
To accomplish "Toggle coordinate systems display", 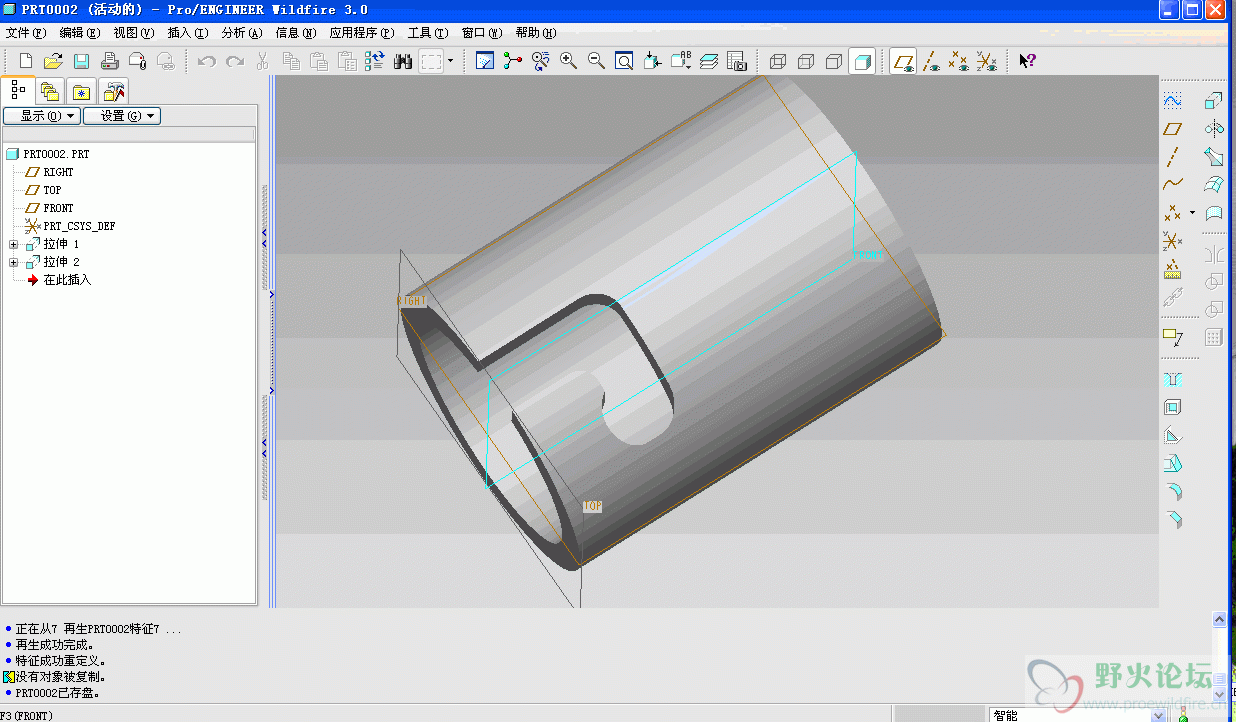I will [x=987, y=62].
